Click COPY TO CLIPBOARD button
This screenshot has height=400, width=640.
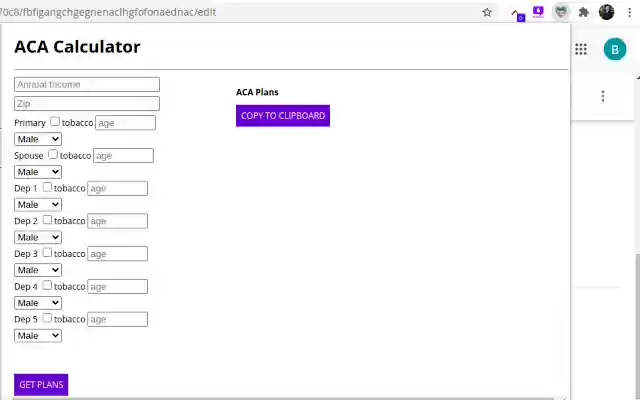[283, 116]
